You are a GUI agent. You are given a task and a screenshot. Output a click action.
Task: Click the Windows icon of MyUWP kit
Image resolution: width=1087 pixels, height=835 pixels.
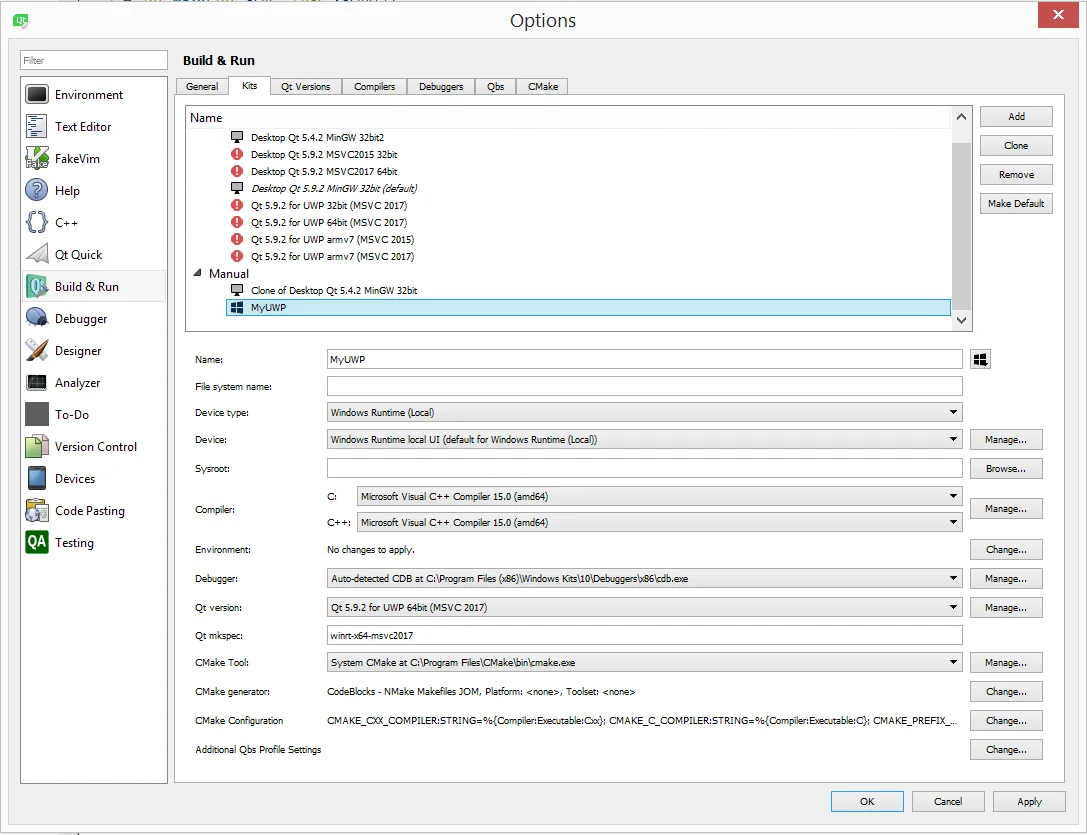coord(237,307)
